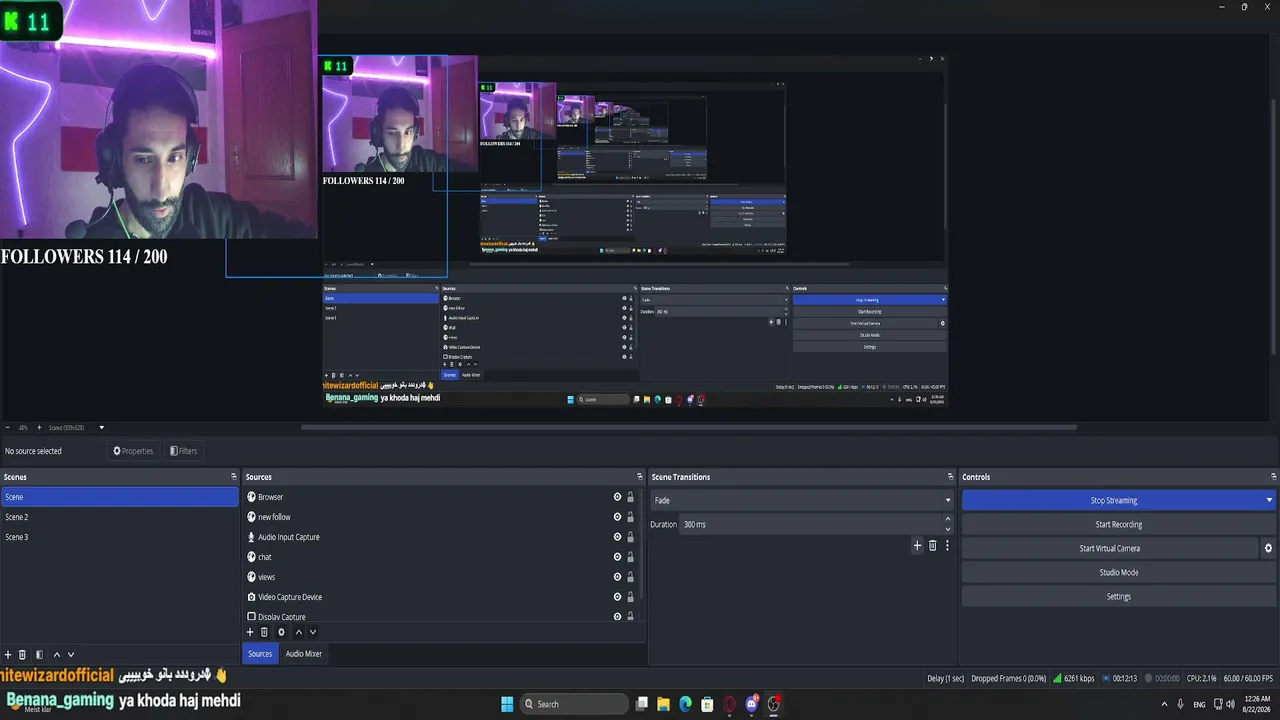The image size is (1280, 720).
Task: Lock the Browser source
Action: 630,497
